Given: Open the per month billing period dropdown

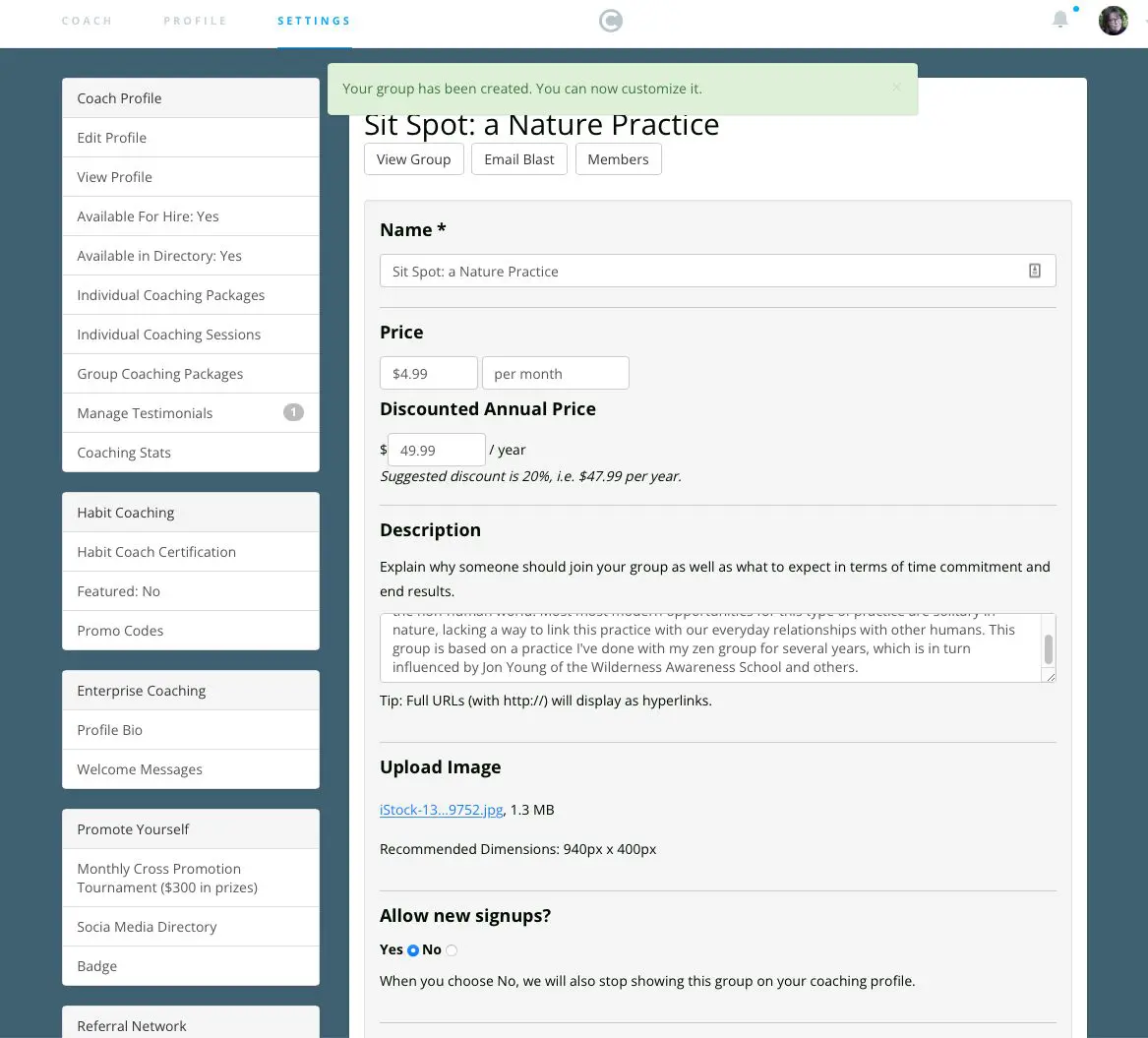Looking at the screenshot, I should point(555,373).
